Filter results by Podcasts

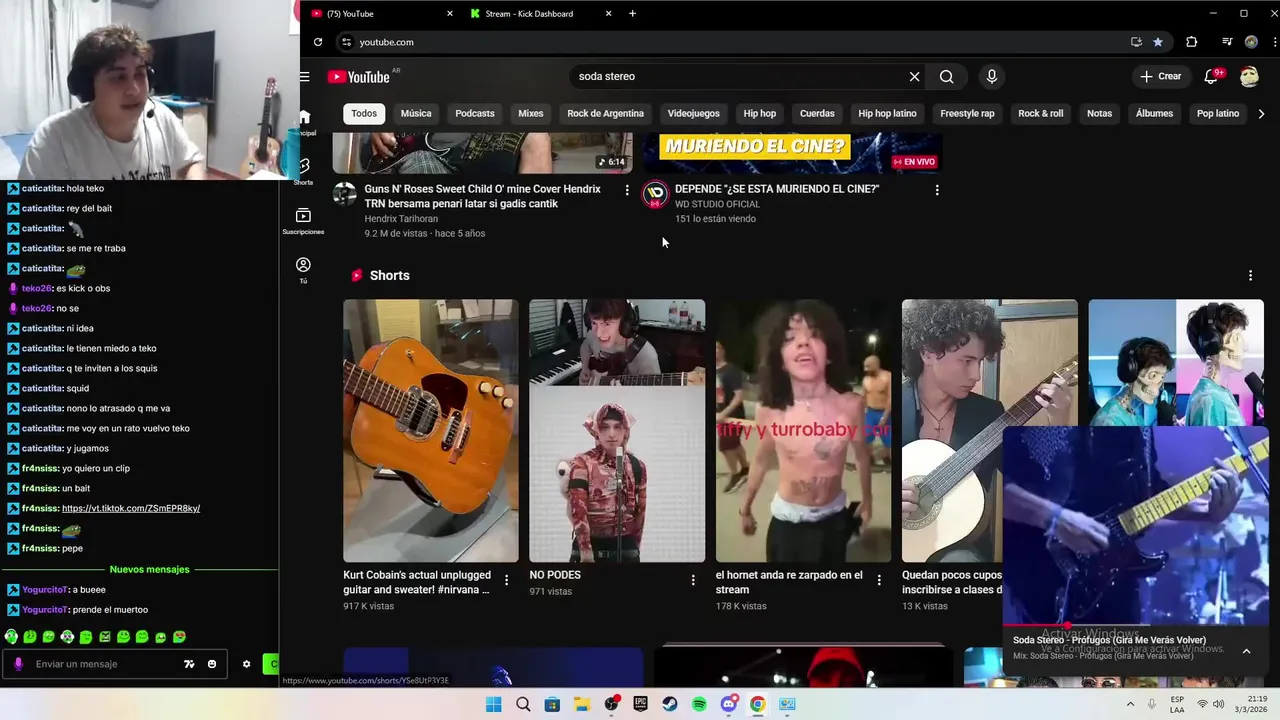475,114
